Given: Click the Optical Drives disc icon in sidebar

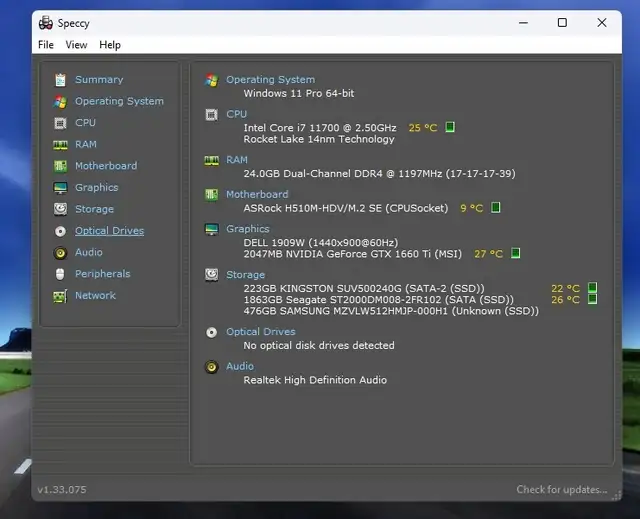Looking at the screenshot, I should pyautogui.click(x=60, y=231).
